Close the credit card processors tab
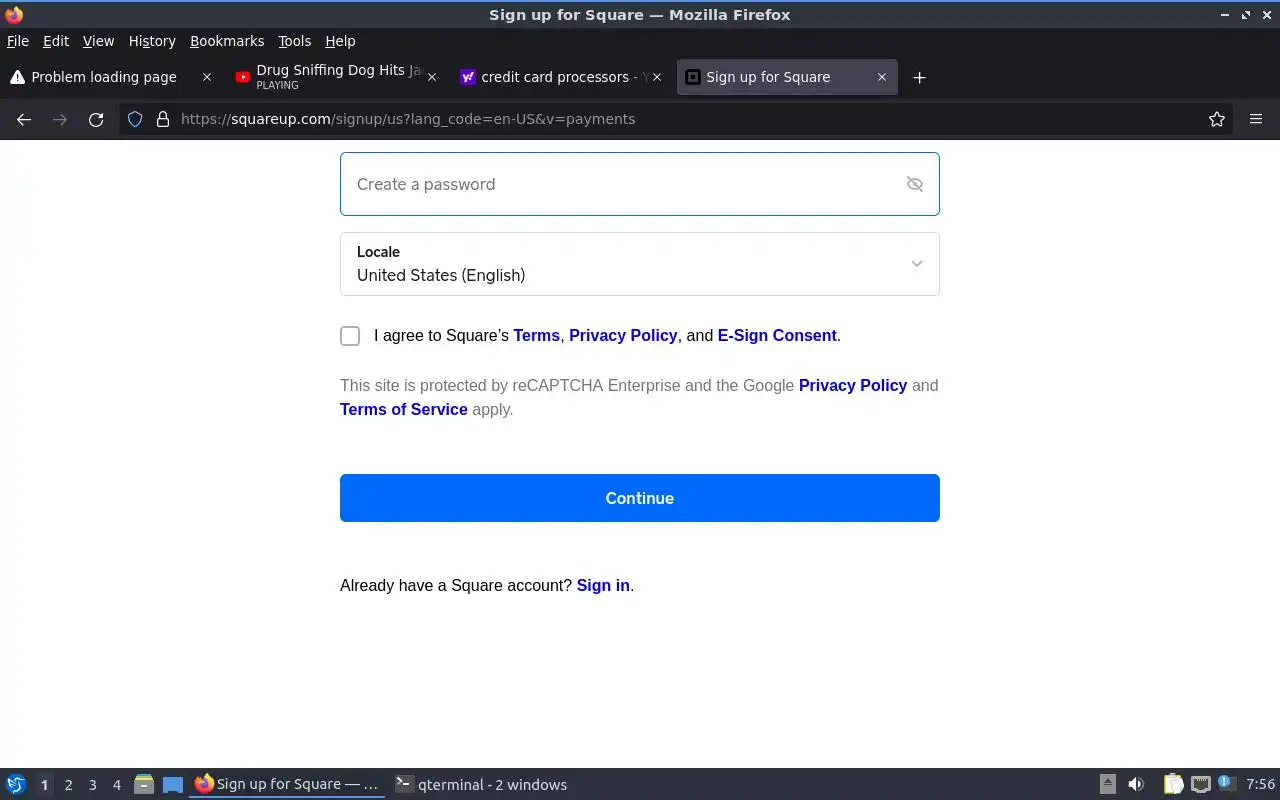The width and height of the screenshot is (1280, 800). pos(657,77)
